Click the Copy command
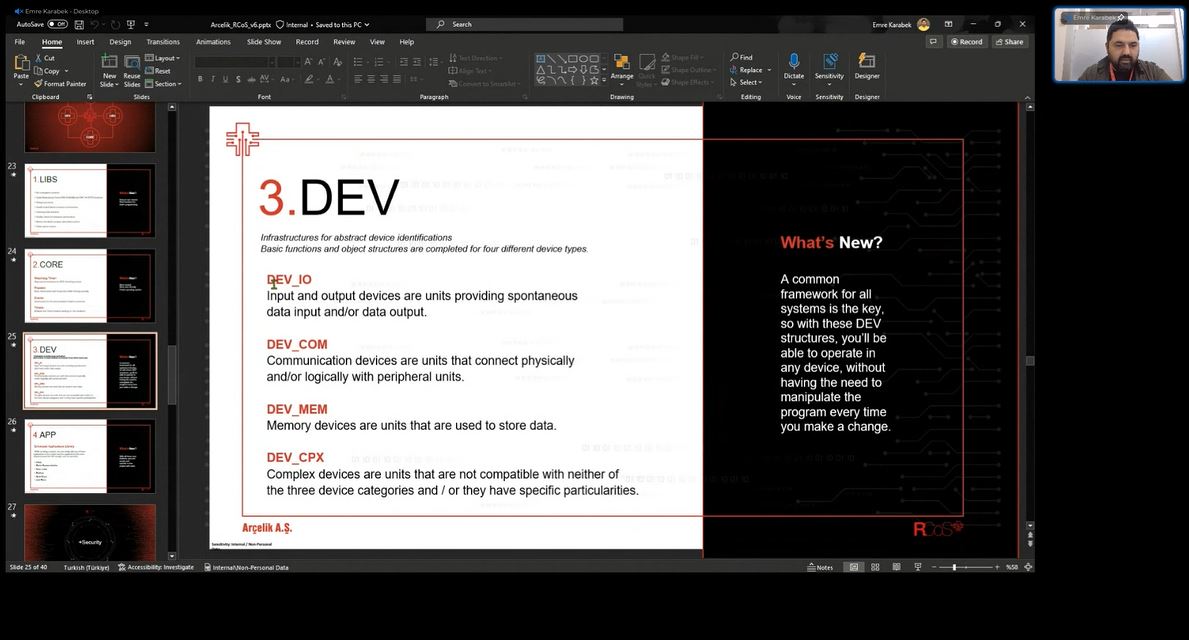Screen dimensions: 1189x640 [47, 71]
